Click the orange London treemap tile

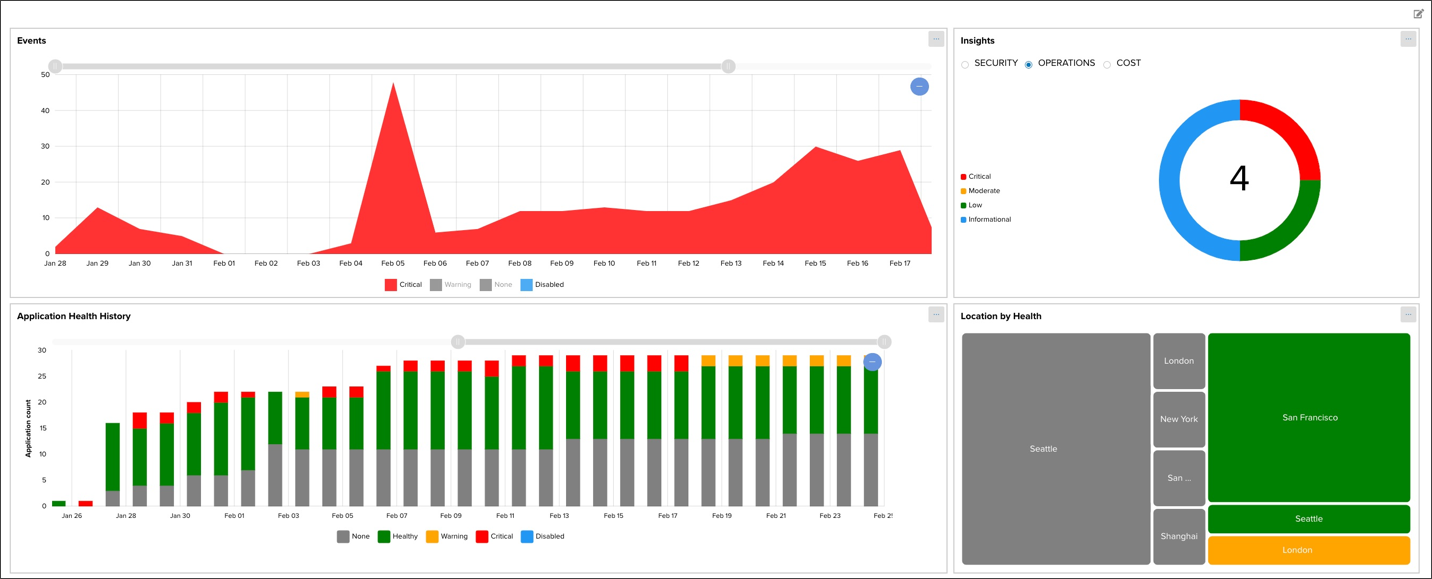1309,550
